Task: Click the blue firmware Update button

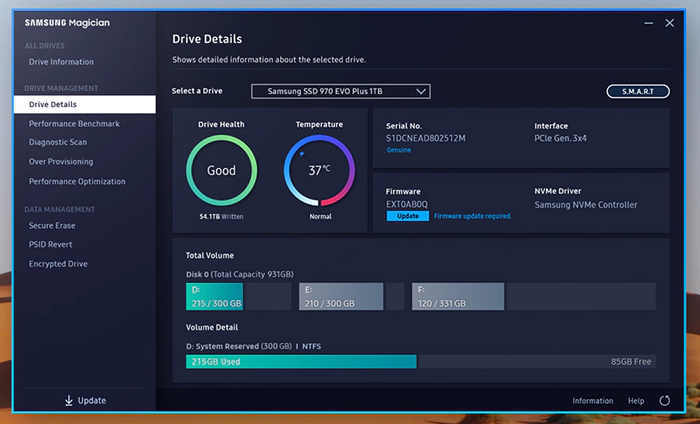Action: 407,216
